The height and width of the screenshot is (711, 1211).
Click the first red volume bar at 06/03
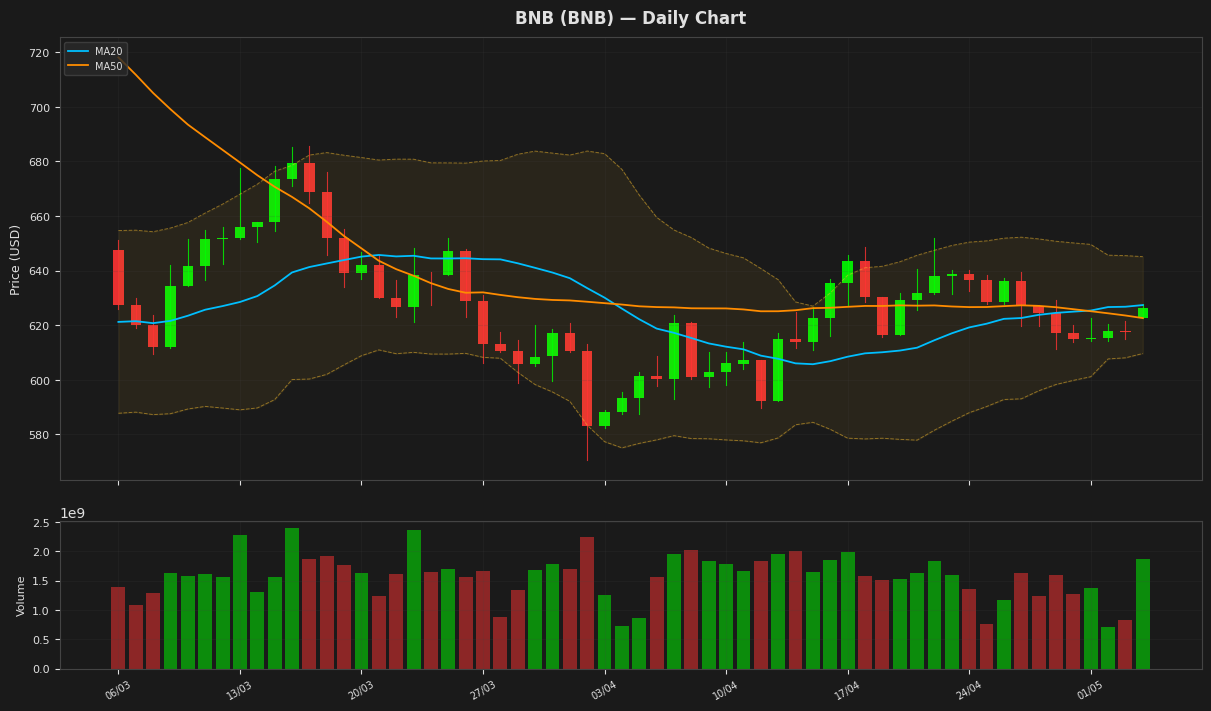point(118,628)
